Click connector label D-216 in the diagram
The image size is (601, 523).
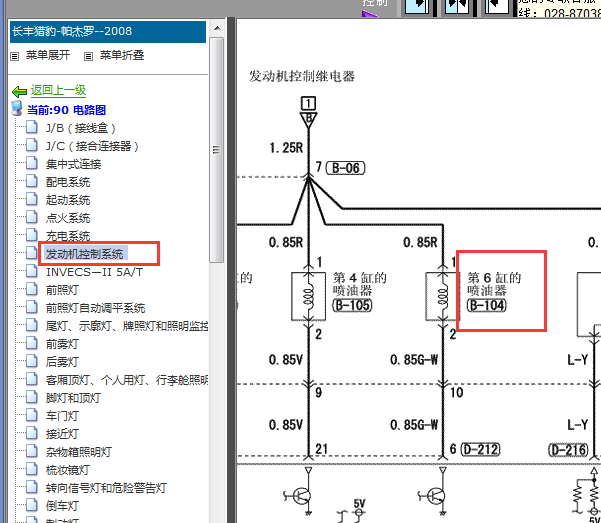(568, 450)
